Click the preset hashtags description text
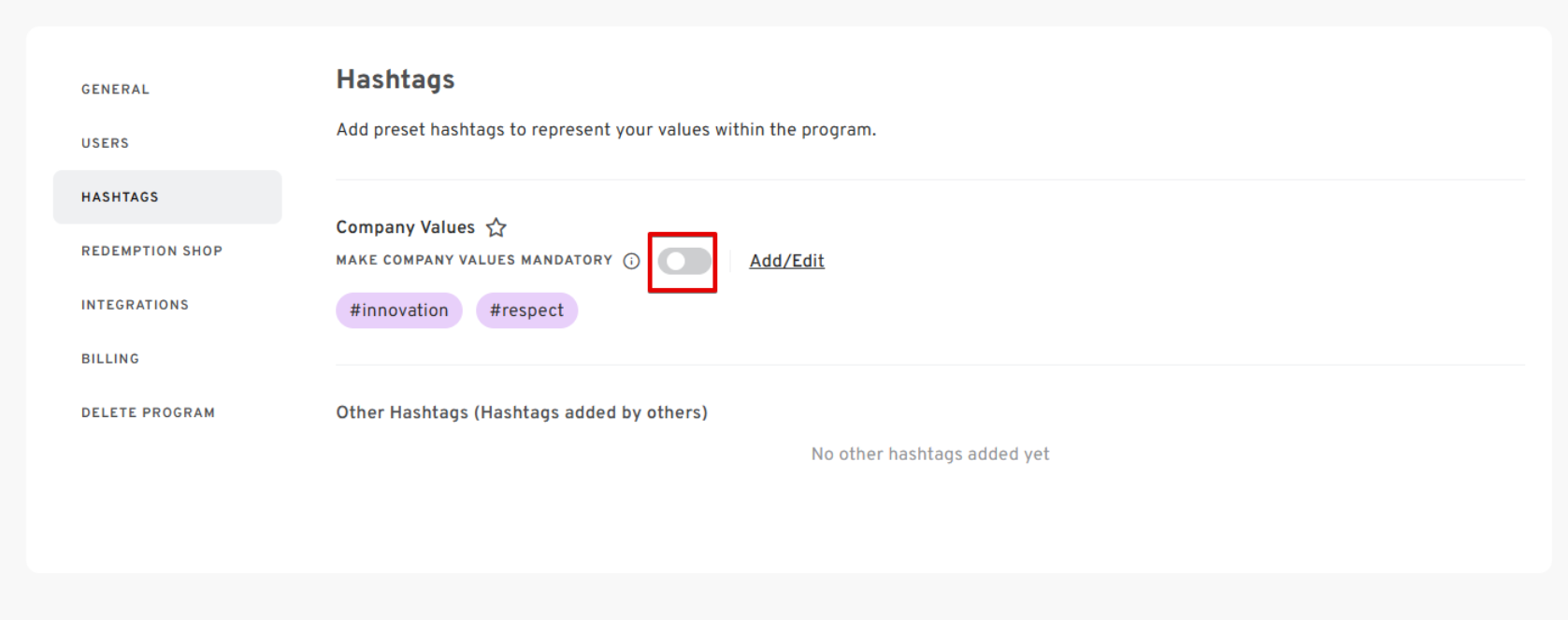Viewport: 1568px width, 620px height. (606, 130)
